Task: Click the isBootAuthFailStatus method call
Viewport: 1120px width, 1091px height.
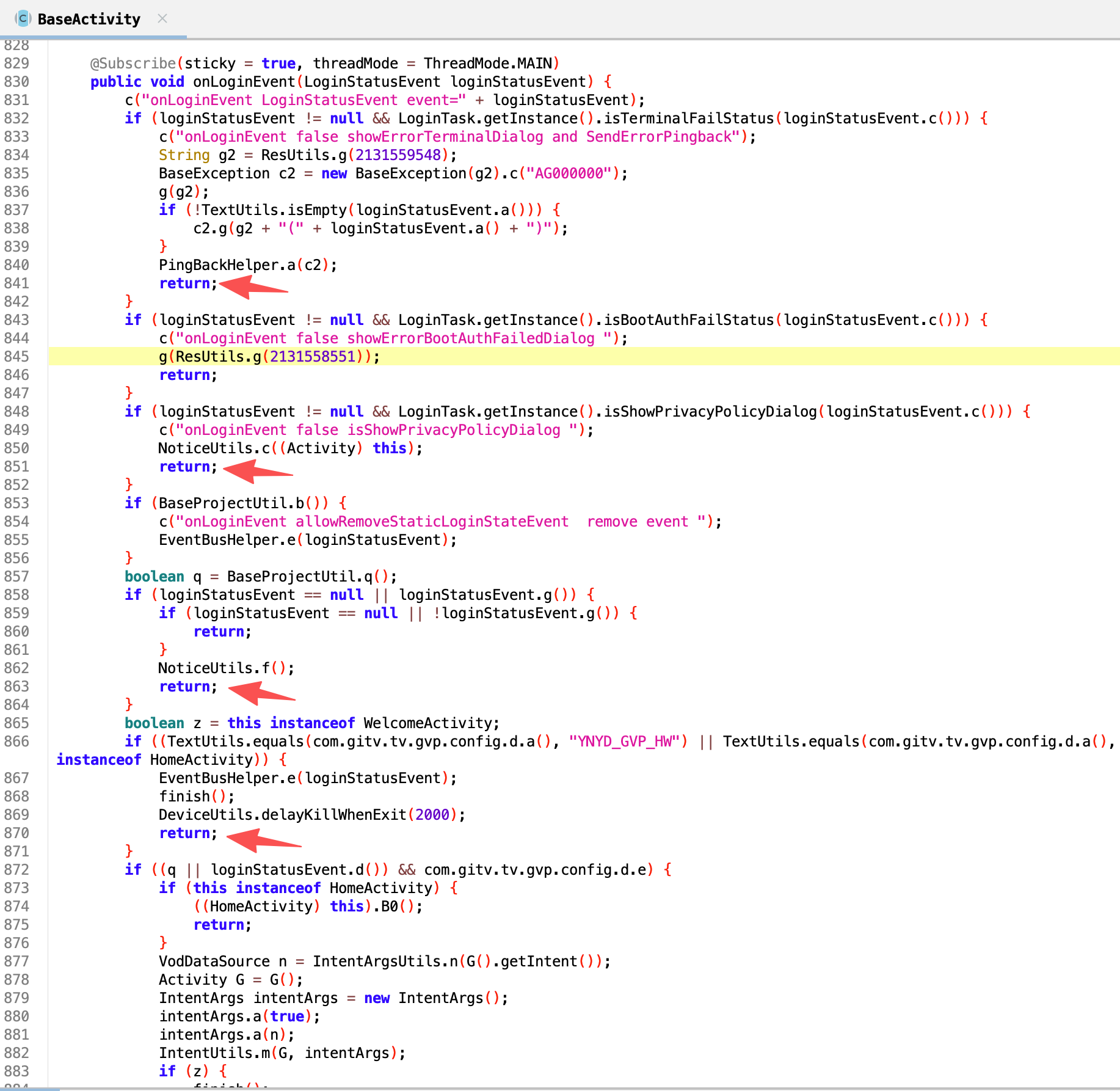Action: click(x=688, y=320)
